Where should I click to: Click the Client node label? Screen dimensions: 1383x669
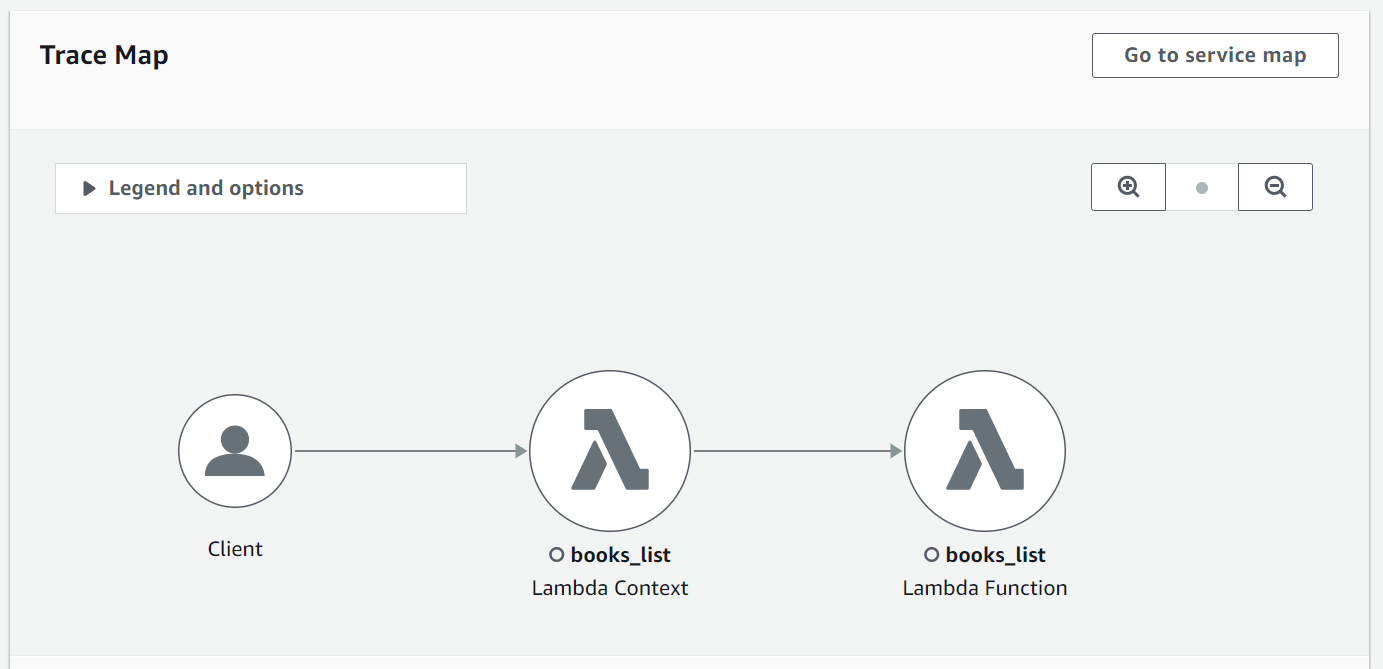coord(235,549)
